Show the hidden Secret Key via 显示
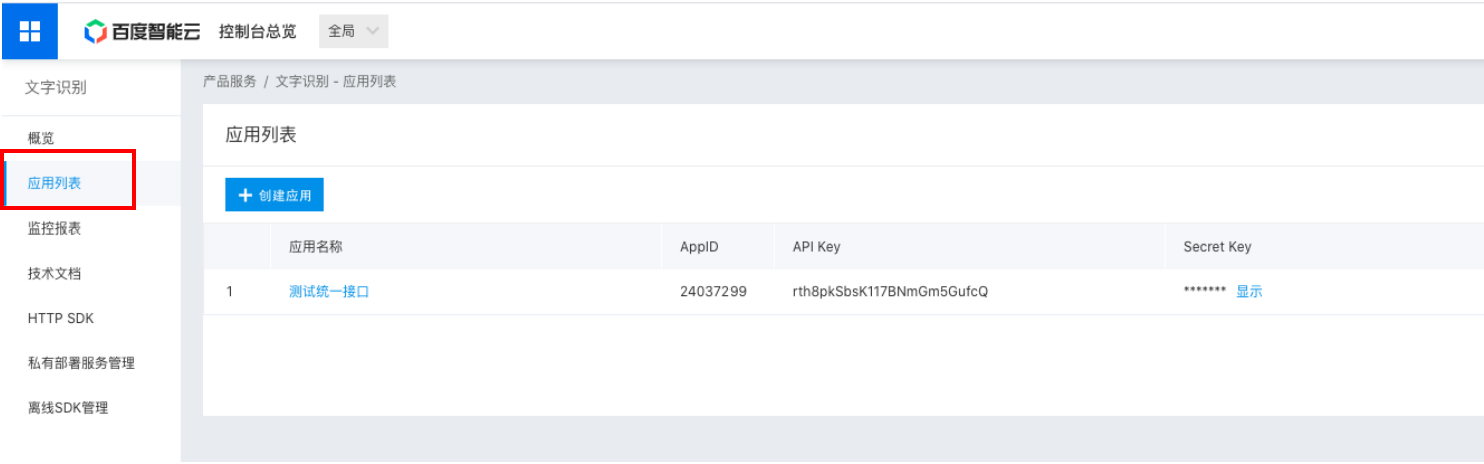 point(1249,292)
